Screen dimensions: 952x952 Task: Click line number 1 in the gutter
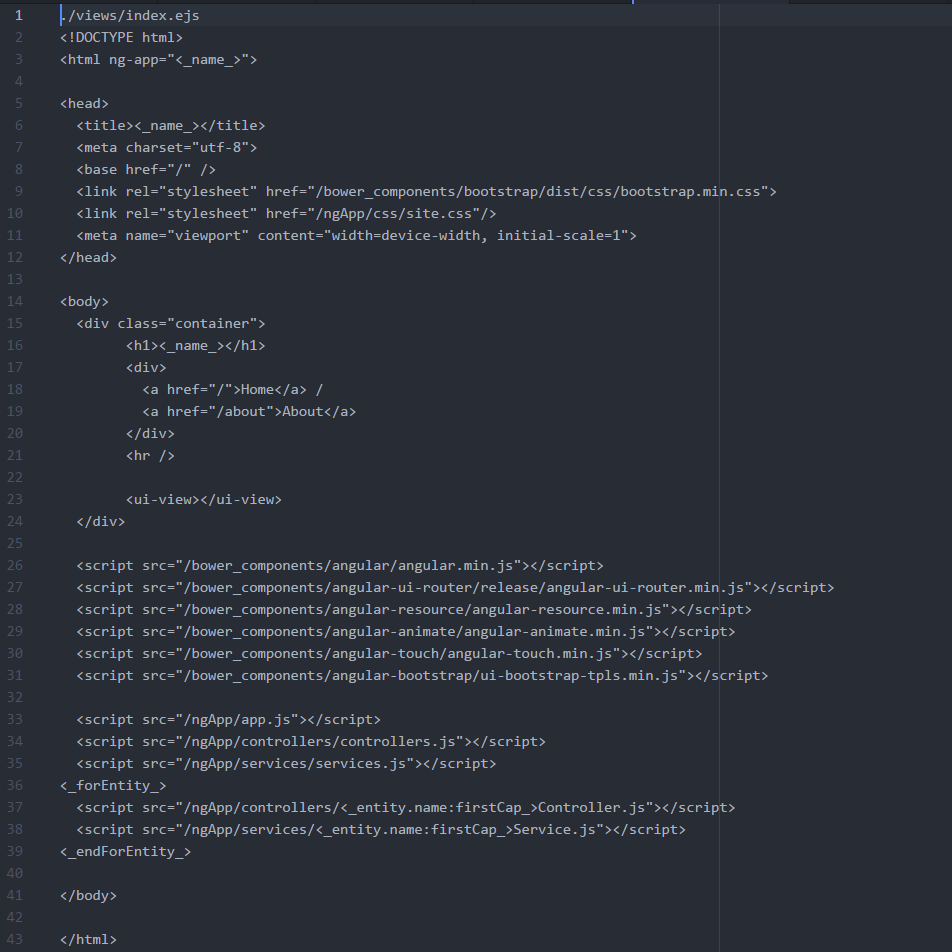click(19, 16)
